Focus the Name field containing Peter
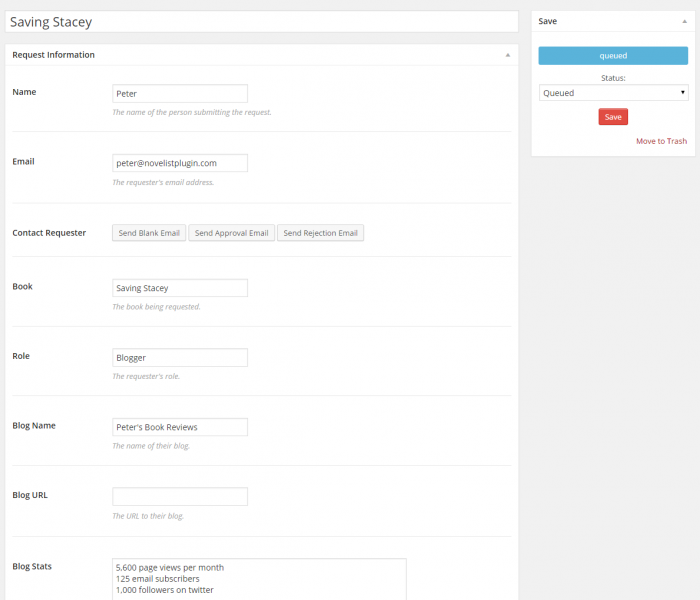700x600 pixels. [x=180, y=94]
